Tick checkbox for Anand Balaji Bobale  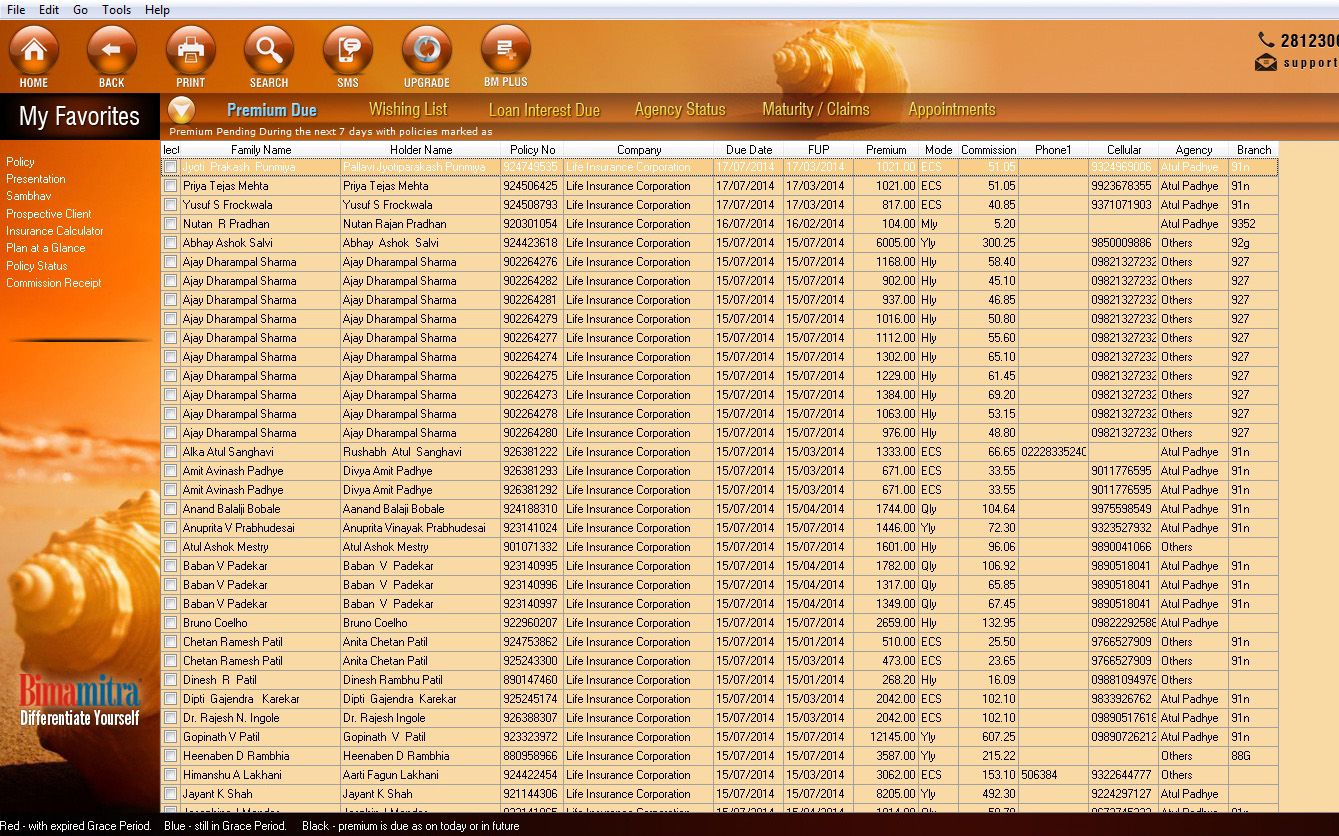pyautogui.click(x=171, y=509)
